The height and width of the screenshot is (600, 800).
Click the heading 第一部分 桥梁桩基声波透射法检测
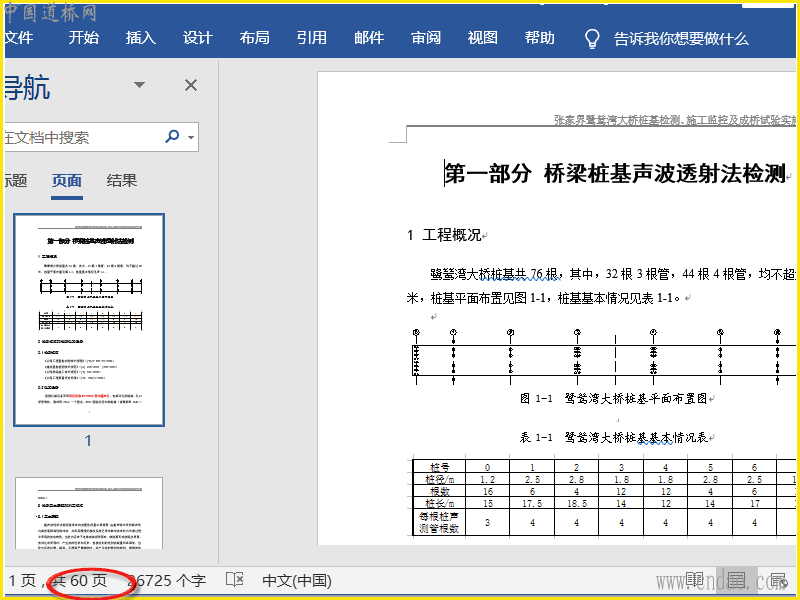pos(615,173)
